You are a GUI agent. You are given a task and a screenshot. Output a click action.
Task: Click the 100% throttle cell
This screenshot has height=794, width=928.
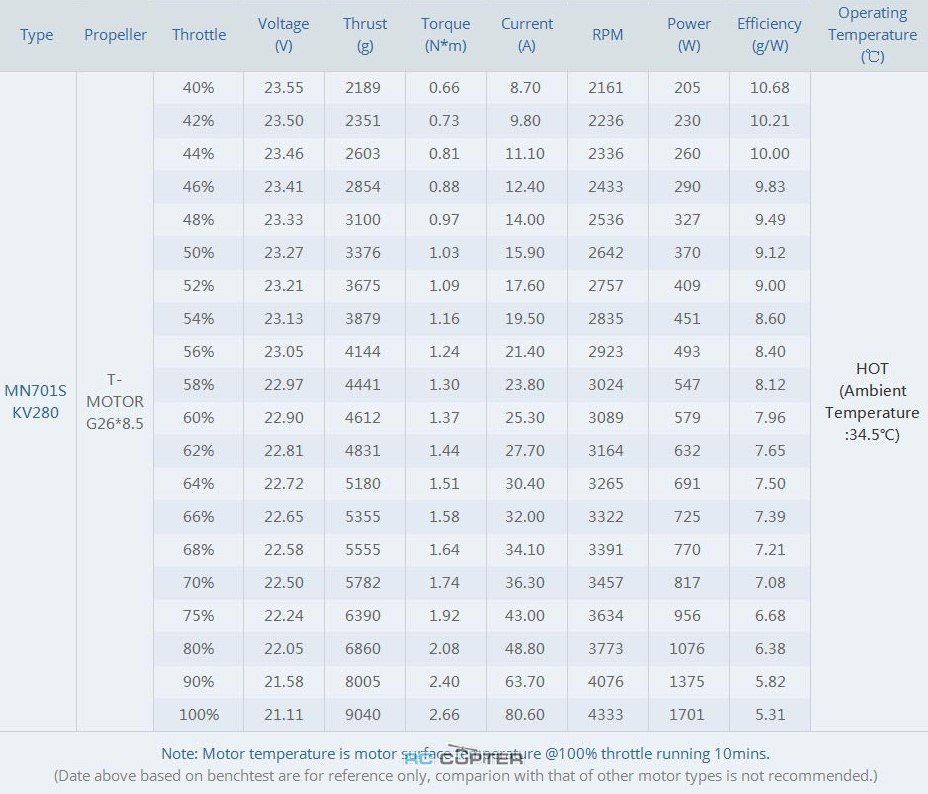click(x=198, y=714)
